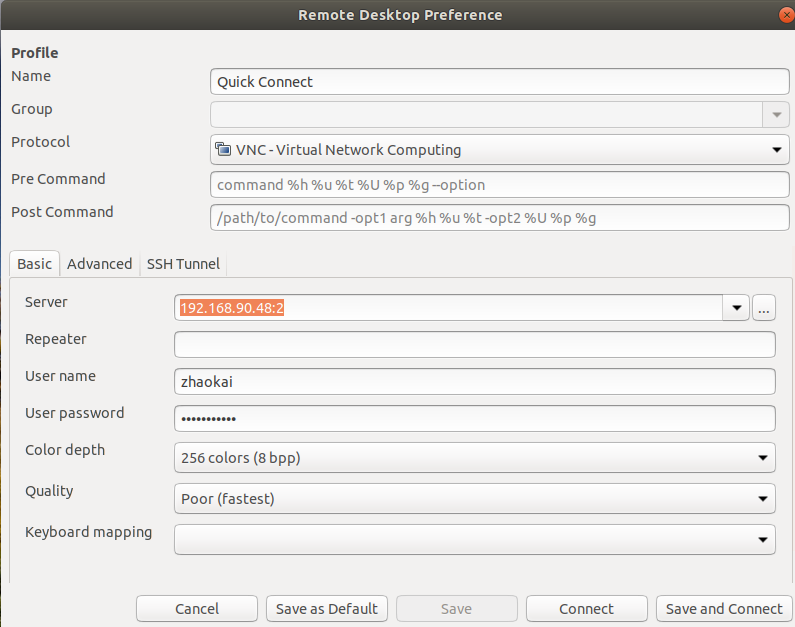Screen dimensions: 795x627
Task: Change the Quality dropdown selection
Action: pos(475,499)
